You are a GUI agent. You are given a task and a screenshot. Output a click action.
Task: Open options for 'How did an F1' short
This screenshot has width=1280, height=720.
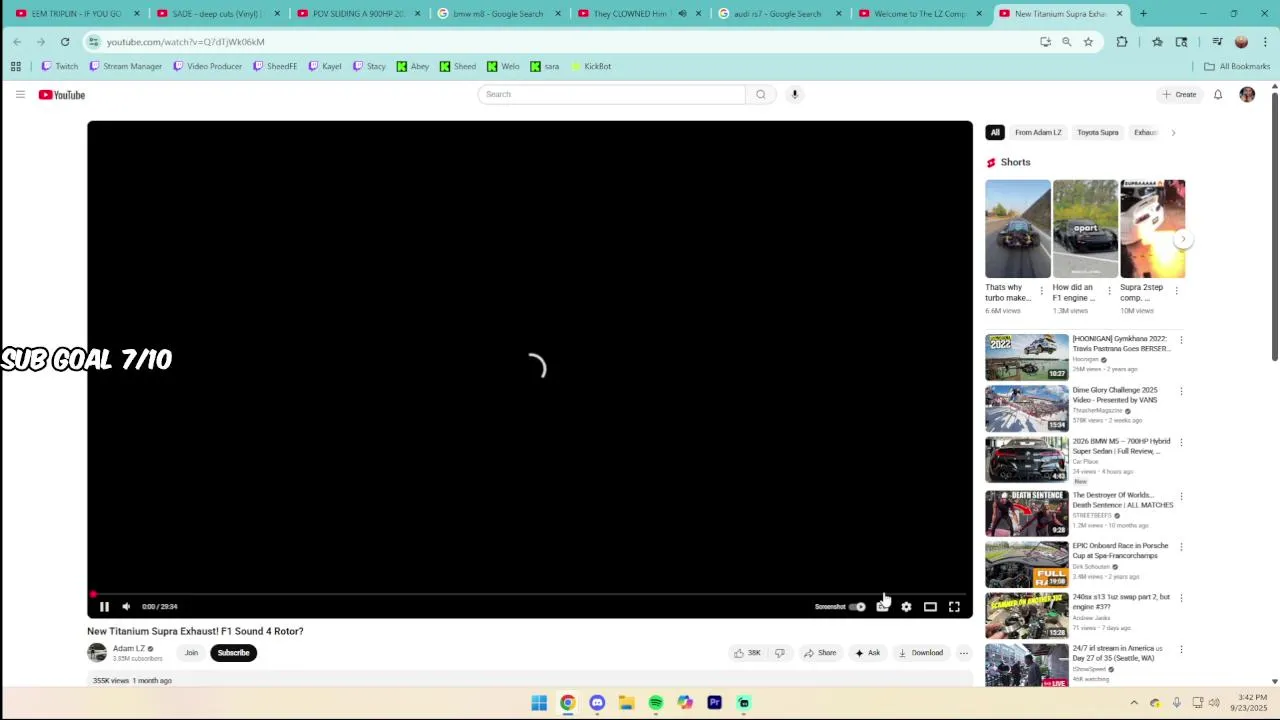1109,291
